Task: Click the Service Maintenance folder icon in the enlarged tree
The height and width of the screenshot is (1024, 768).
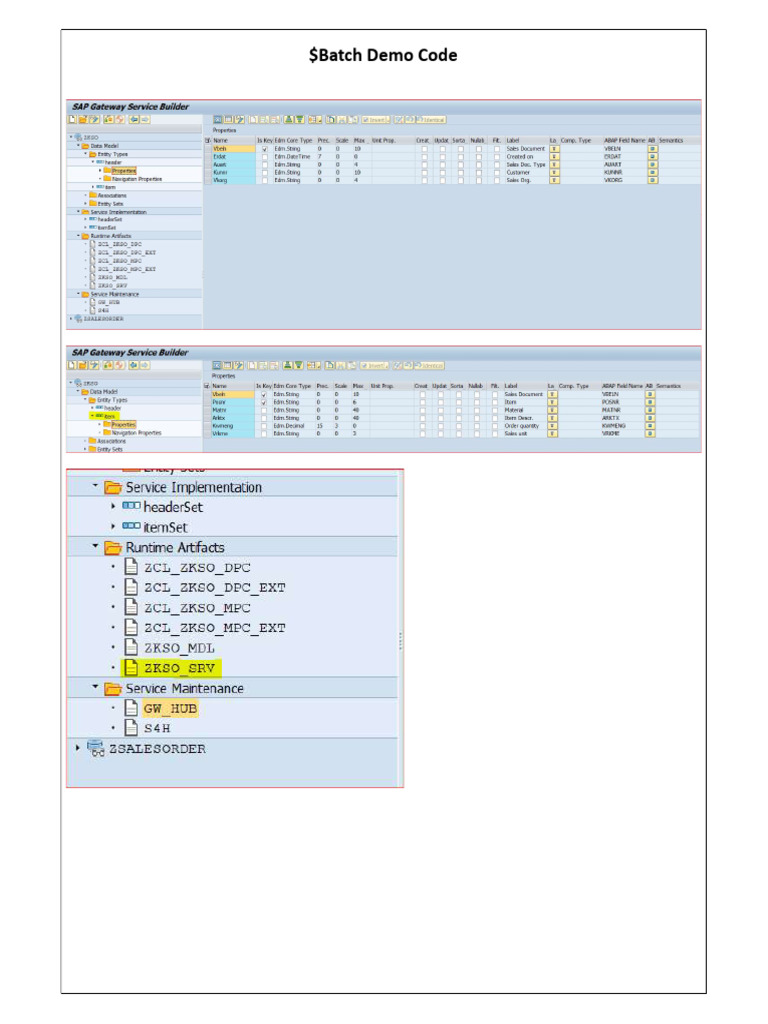Action: point(114,689)
